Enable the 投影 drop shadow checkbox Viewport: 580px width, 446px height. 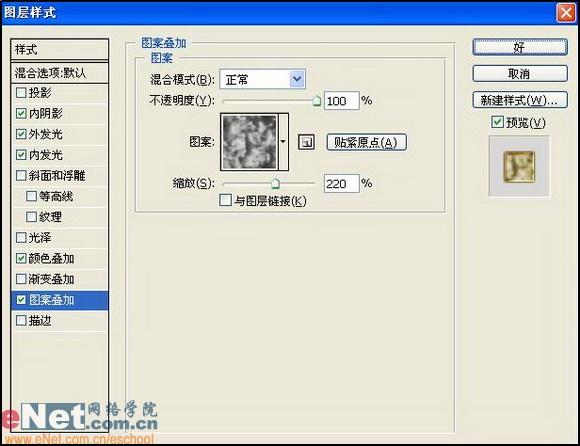pos(21,92)
